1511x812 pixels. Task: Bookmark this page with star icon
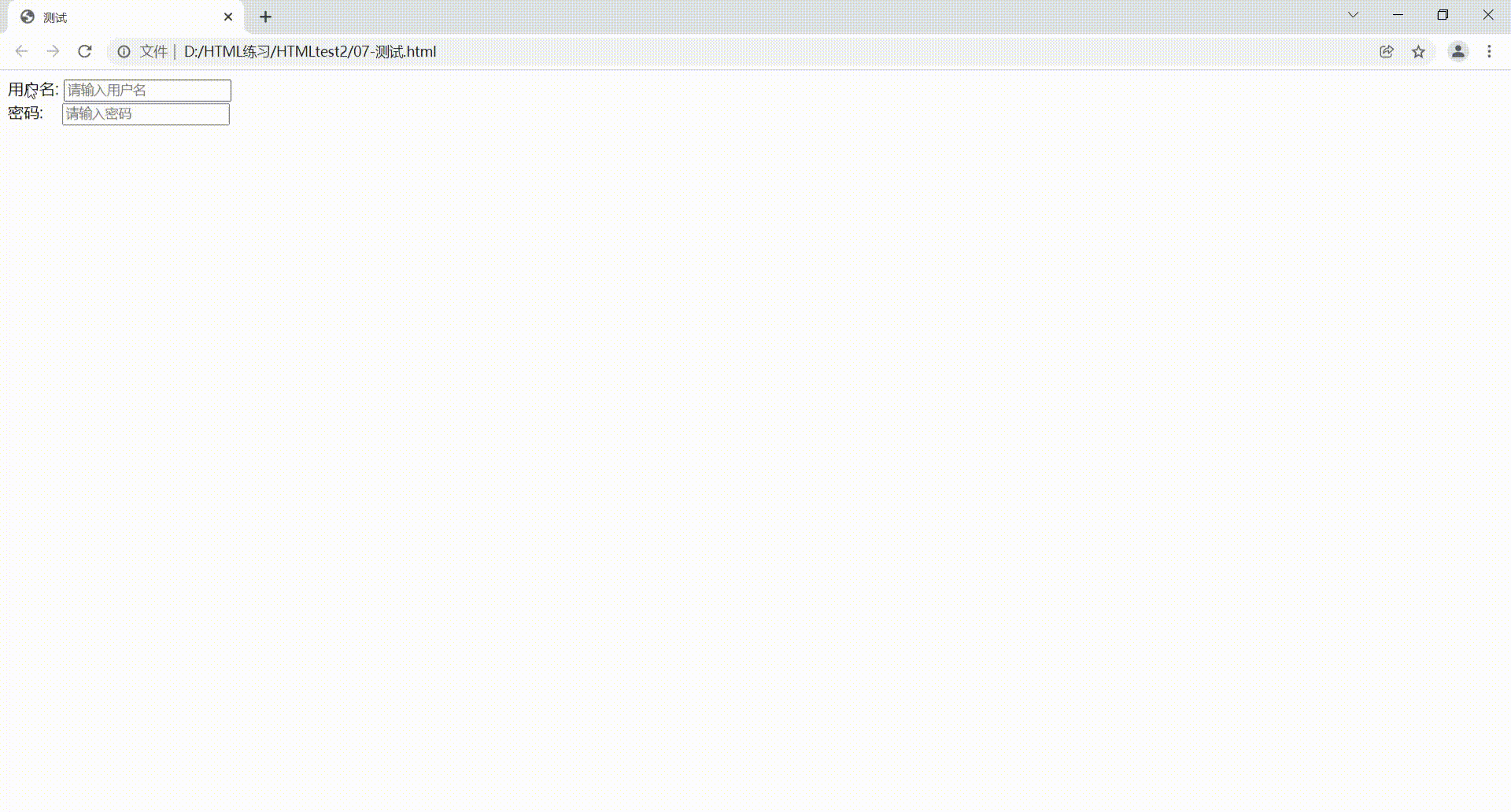(1418, 52)
